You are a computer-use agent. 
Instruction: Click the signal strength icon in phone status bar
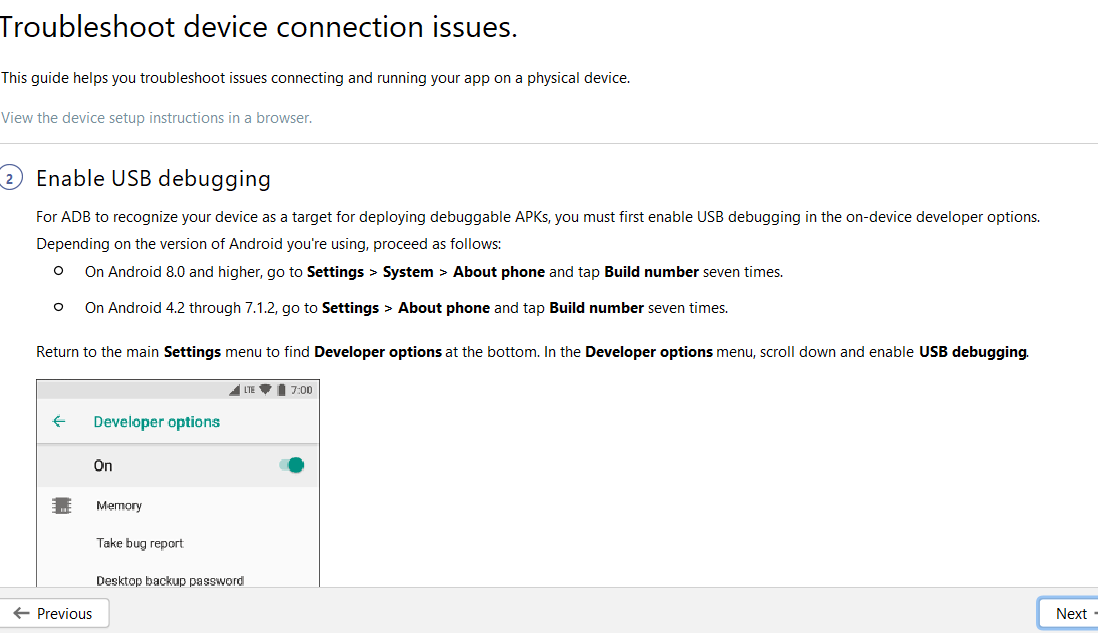pos(235,389)
